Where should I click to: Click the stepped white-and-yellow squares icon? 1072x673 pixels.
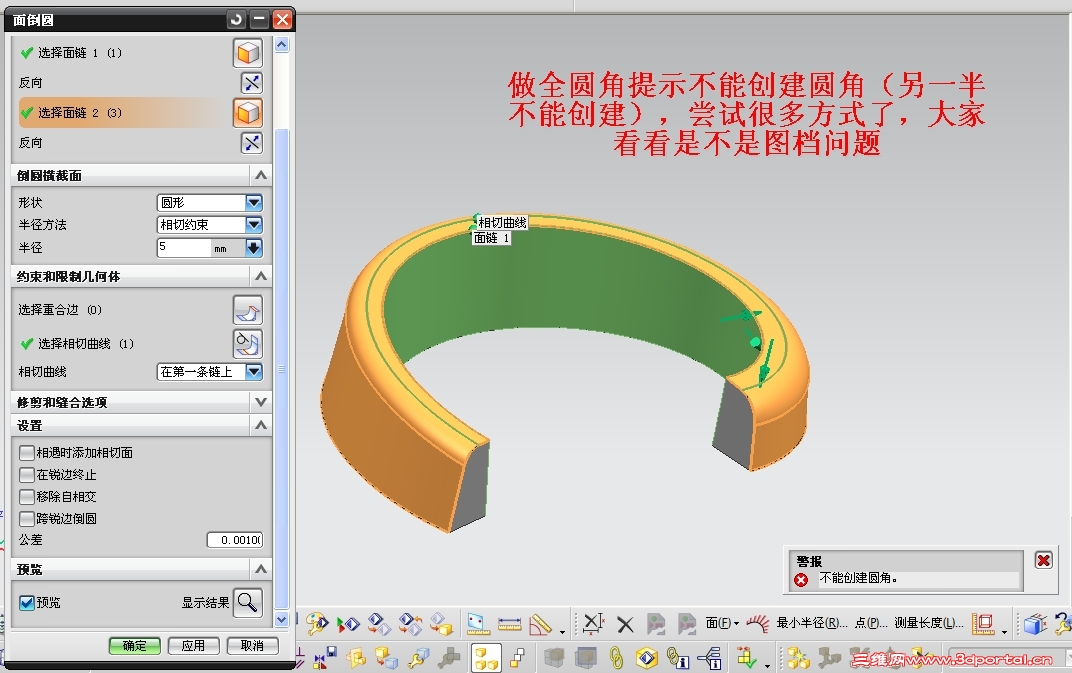click(x=518, y=659)
